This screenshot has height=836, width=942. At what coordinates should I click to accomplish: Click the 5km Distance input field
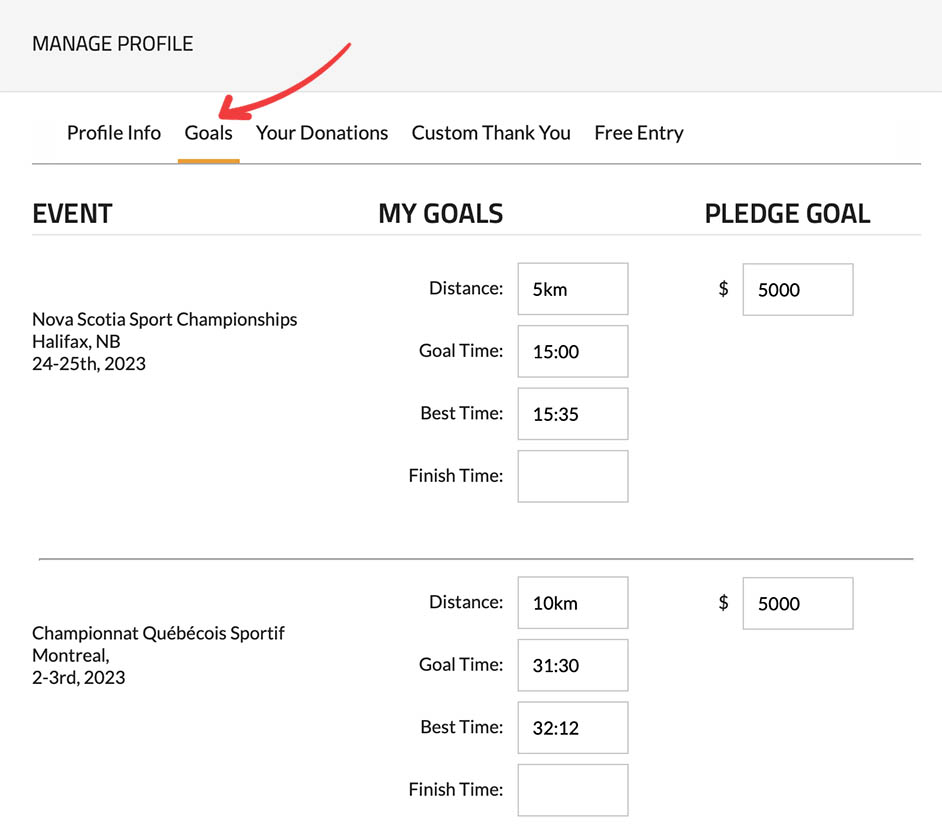572,289
